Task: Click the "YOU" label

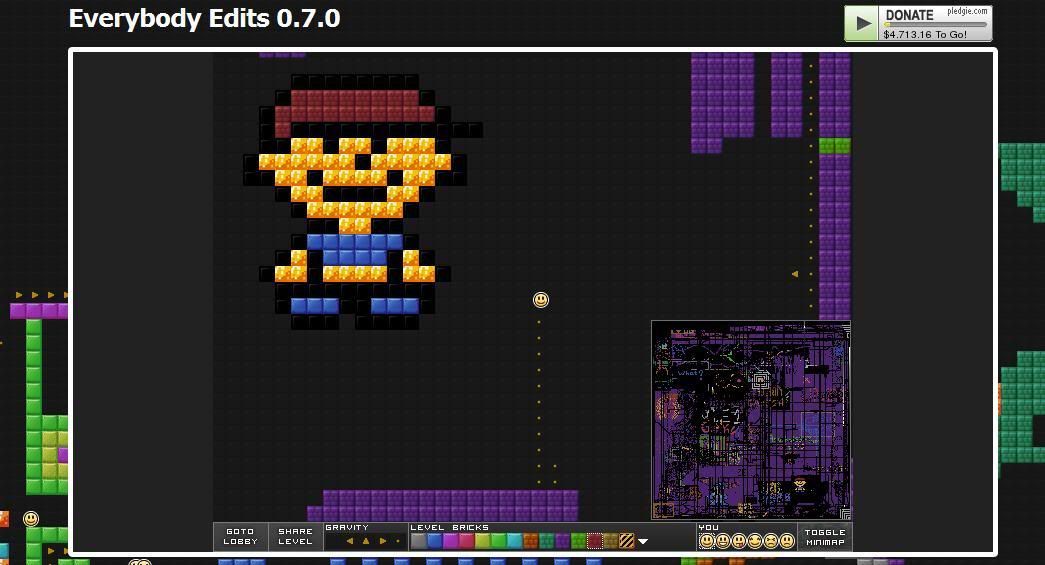Action: click(708, 527)
